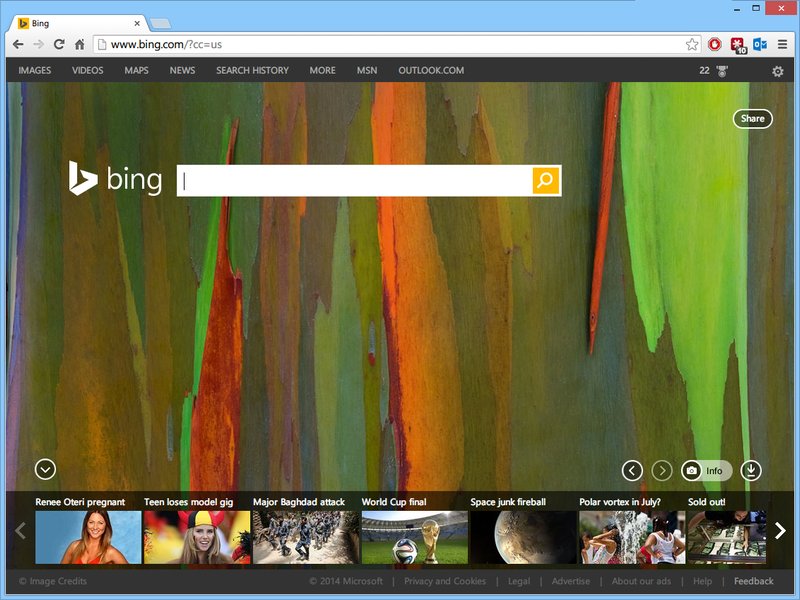This screenshot has width=800, height=600.
Task: Open Legal footer link
Action: [x=519, y=581]
